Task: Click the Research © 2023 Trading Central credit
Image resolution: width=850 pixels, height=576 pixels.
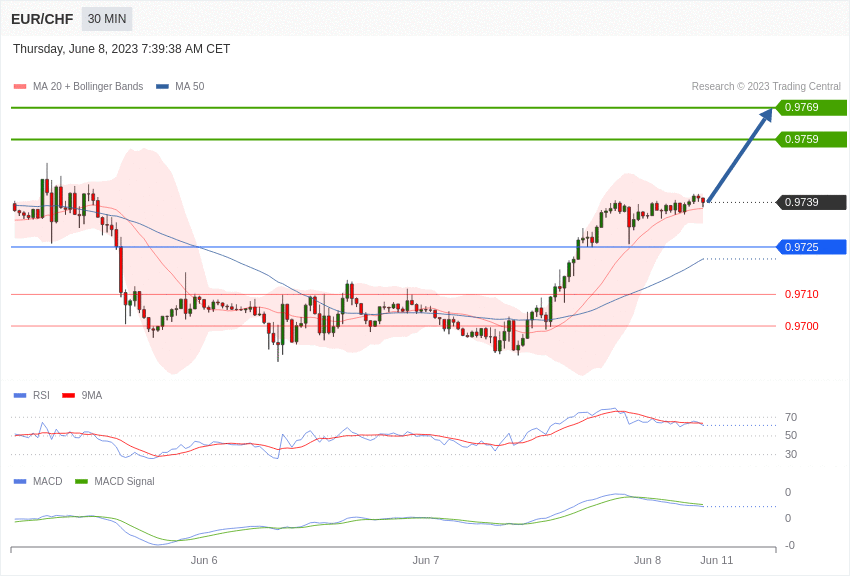Action: click(766, 86)
